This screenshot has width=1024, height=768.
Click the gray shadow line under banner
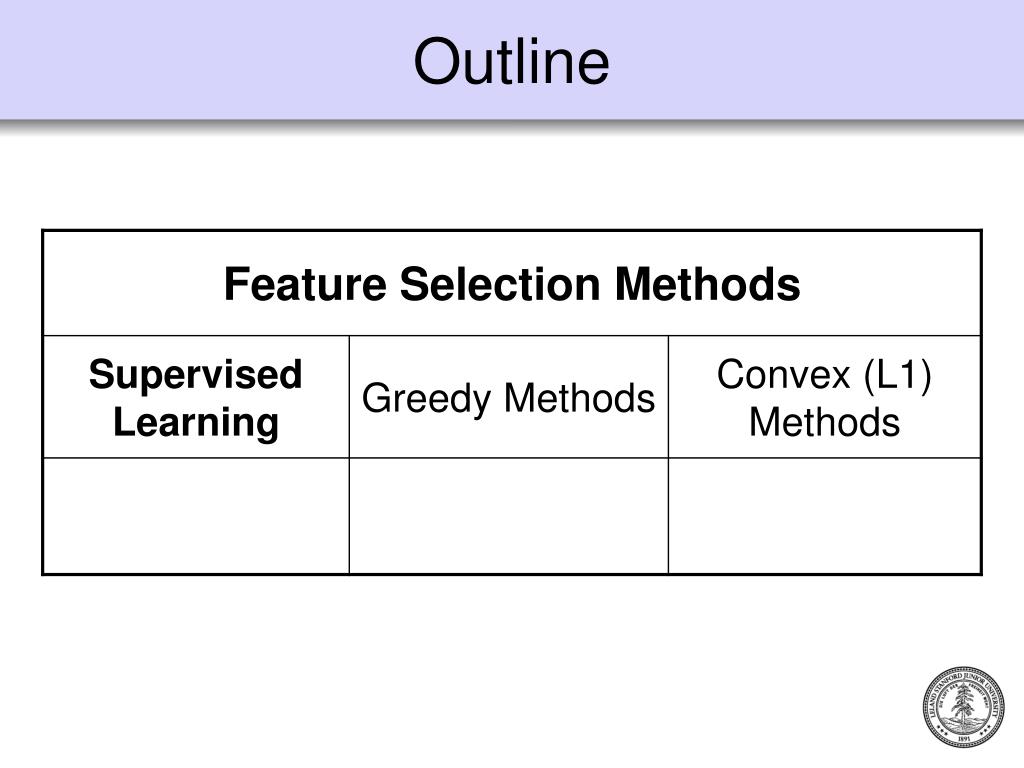pyautogui.click(x=512, y=127)
